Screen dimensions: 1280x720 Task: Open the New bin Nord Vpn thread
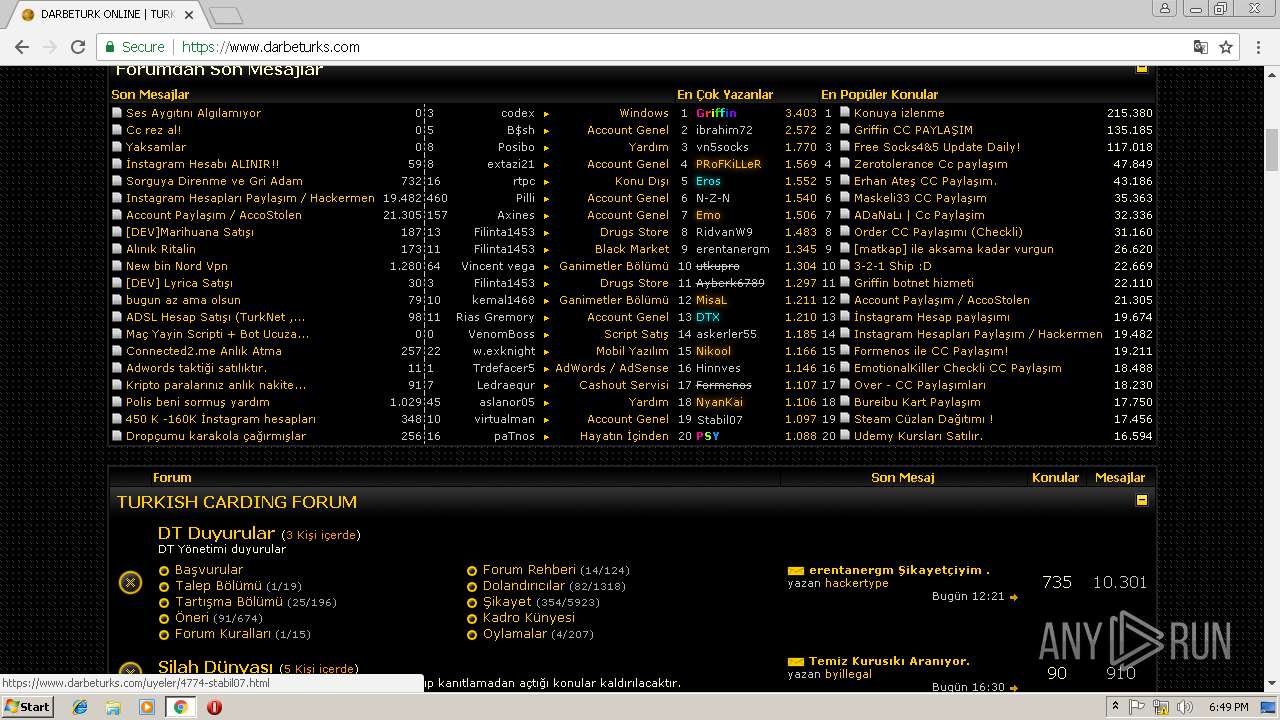point(177,266)
